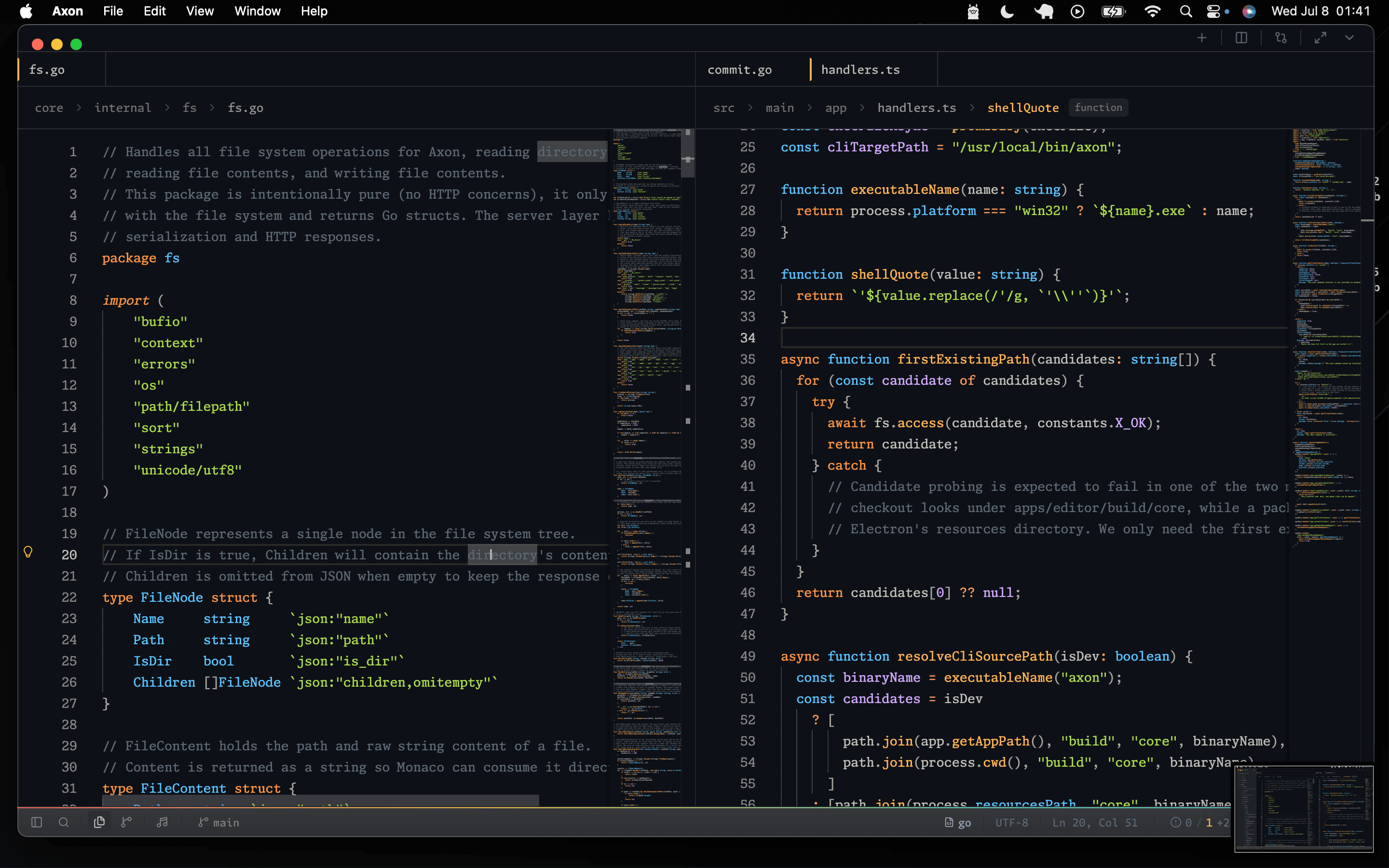Toggle Do Not Disturb moon icon

tap(1007, 12)
